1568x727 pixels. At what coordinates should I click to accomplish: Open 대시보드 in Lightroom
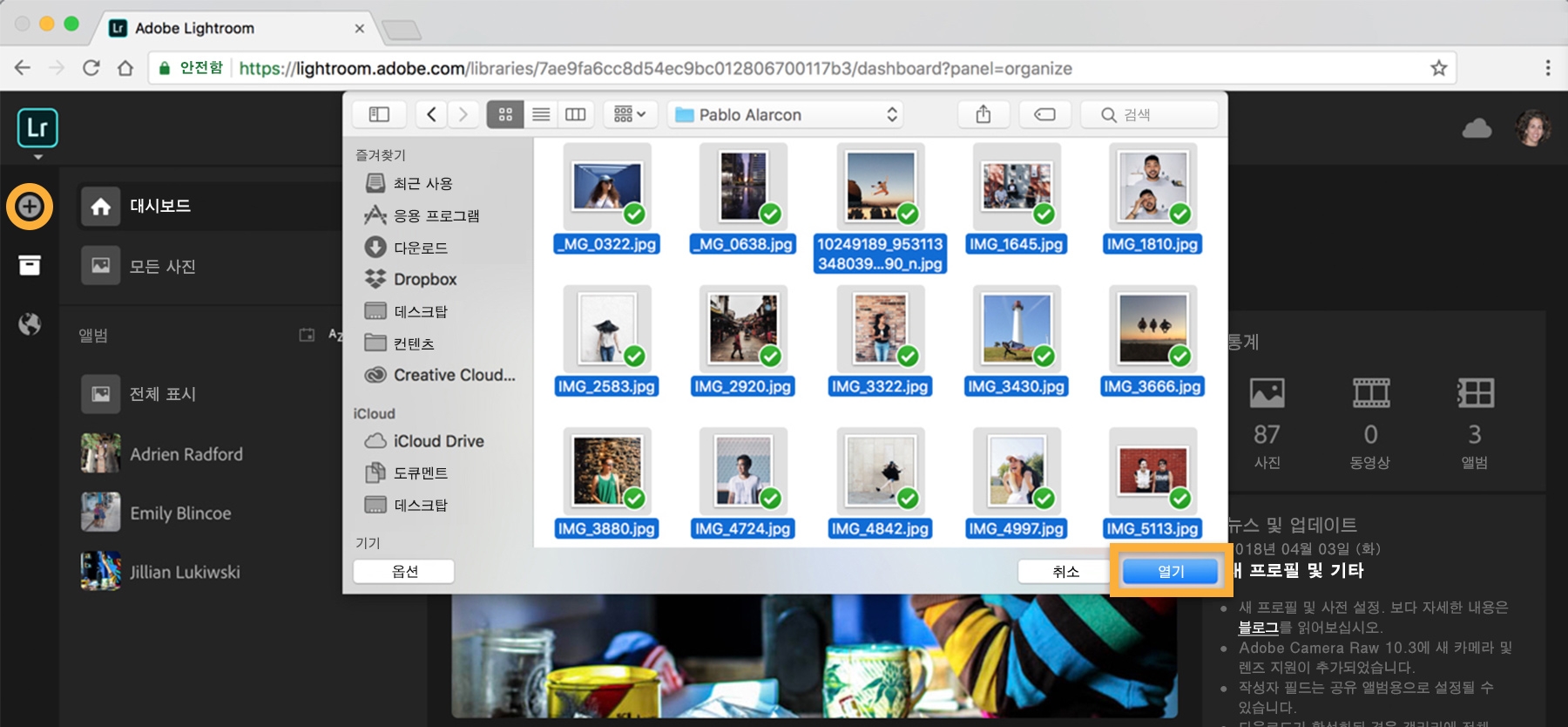pyautogui.click(x=209, y=207)
